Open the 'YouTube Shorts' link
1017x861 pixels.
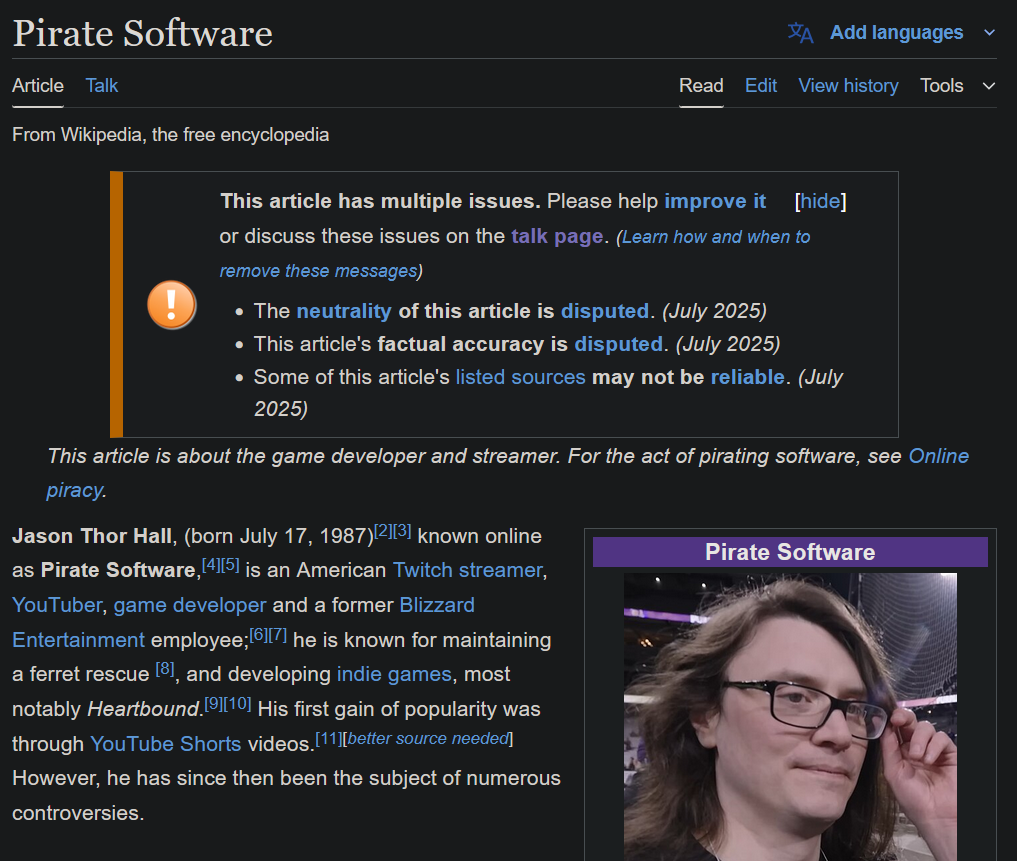(165, 744)
